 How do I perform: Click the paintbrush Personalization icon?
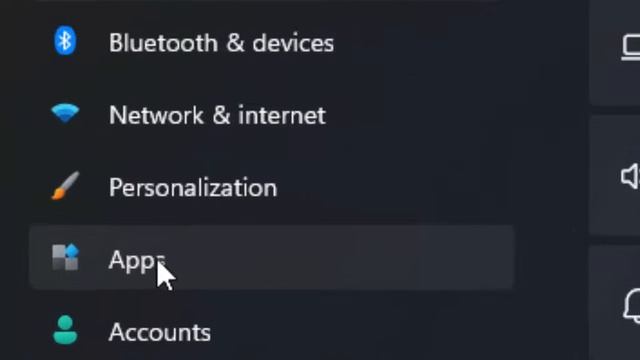[65, 186]
